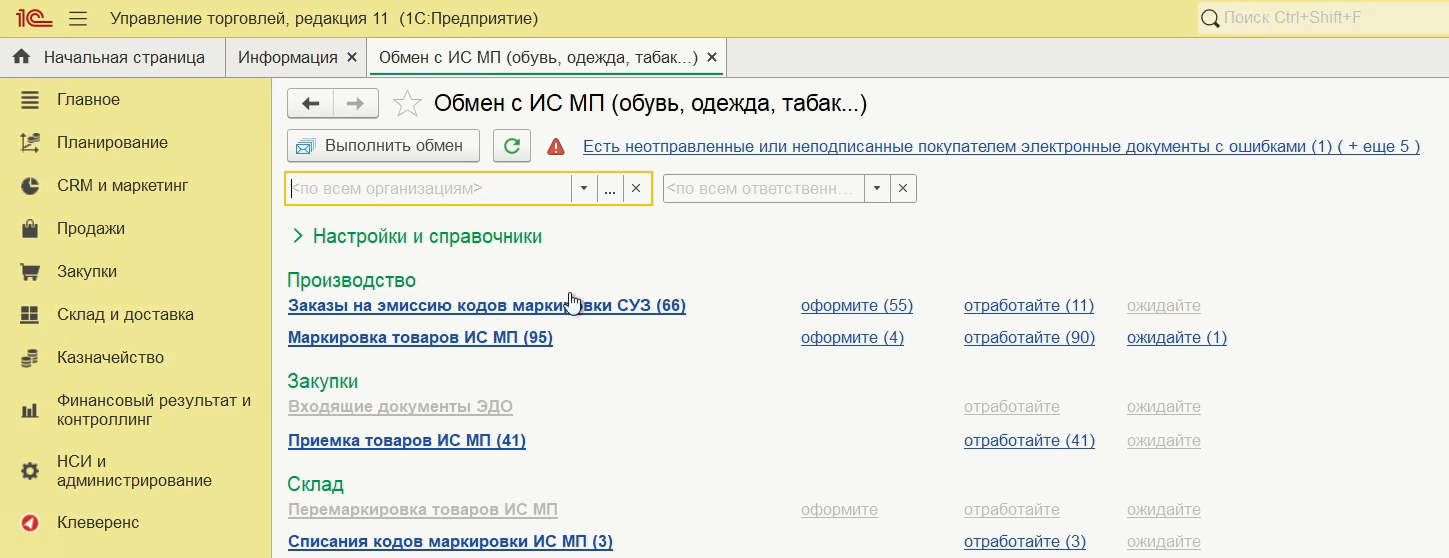Screen dimensions: 1449x558
Task: Click the red warning triangle icon
Action: [556, 147]
